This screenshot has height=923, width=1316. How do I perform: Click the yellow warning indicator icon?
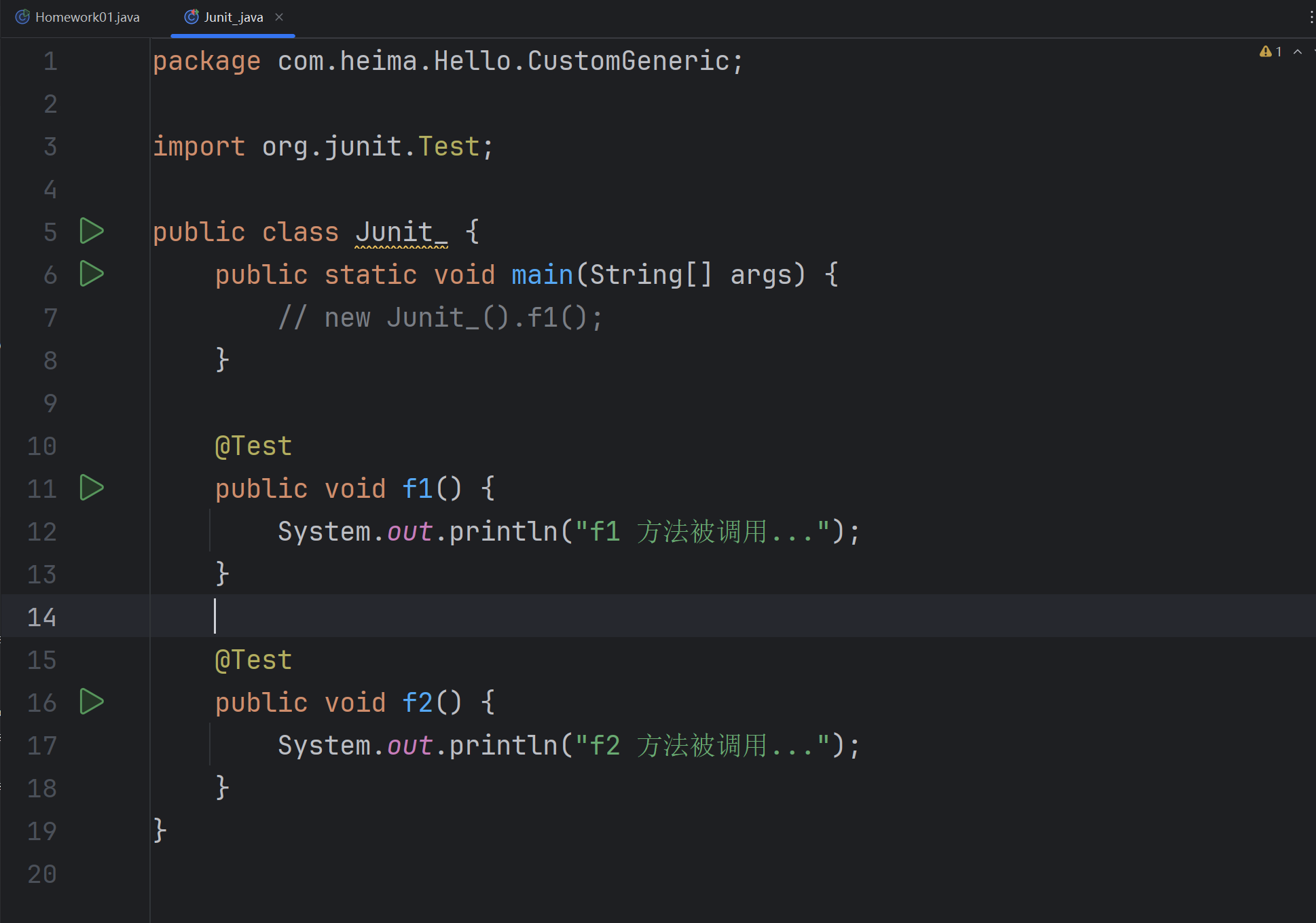1265,52
